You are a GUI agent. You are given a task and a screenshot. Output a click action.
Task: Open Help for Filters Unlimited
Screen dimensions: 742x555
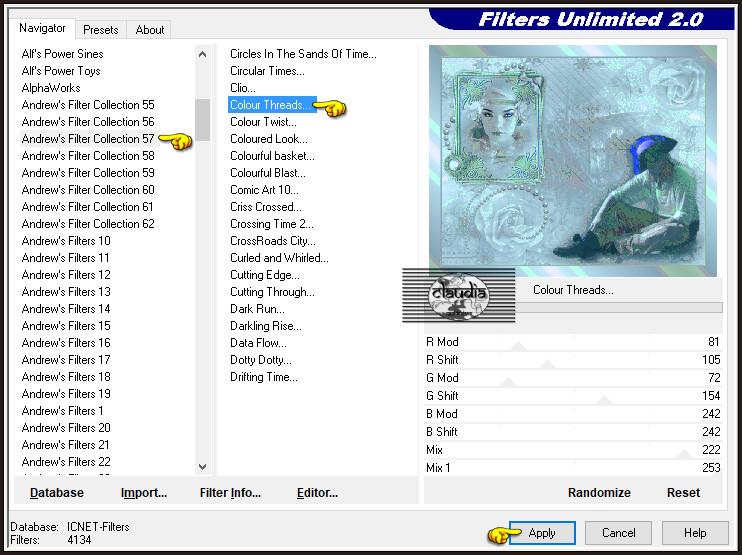695,533
